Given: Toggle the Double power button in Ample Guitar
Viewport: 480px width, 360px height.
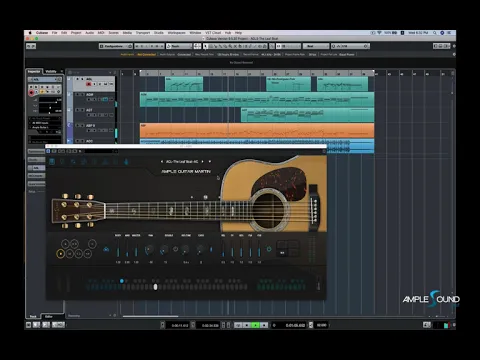Looking at the screenshot, I should (x=175, y=249).
